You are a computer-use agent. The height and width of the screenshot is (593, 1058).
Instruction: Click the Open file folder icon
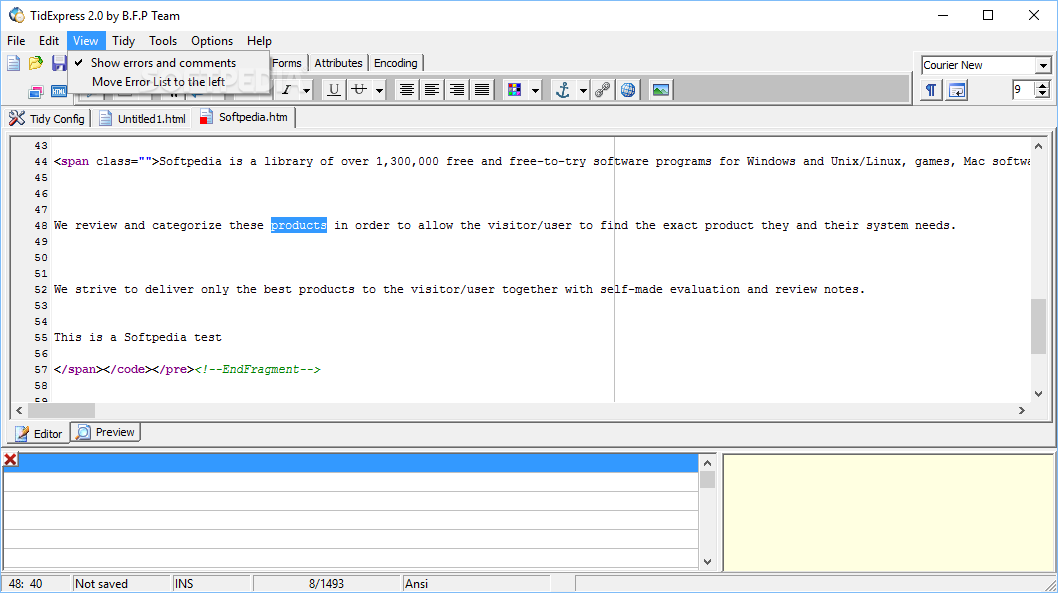click(x=36, y=63)
